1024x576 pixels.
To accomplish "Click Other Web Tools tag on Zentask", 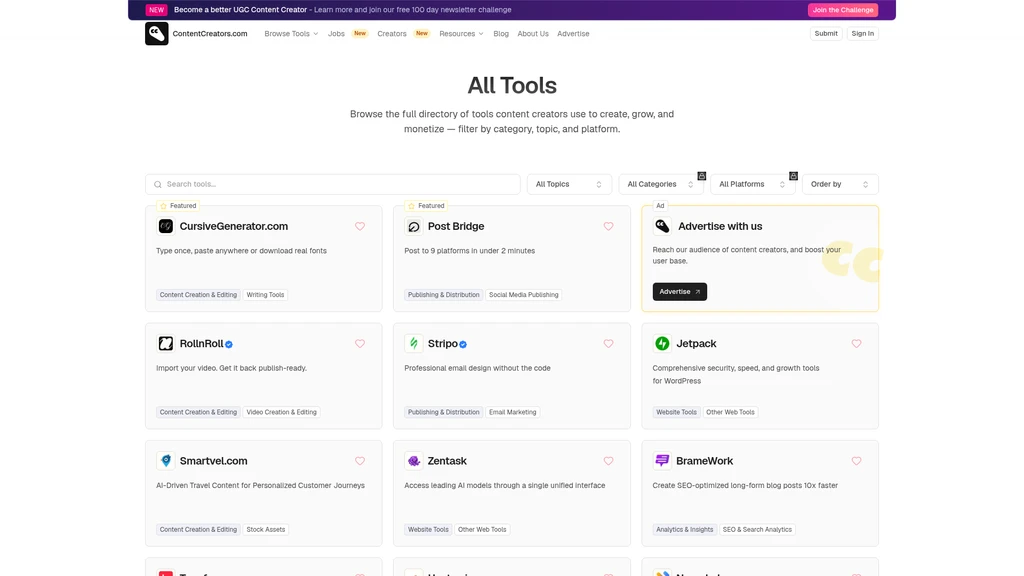I will tap(482, 530).
